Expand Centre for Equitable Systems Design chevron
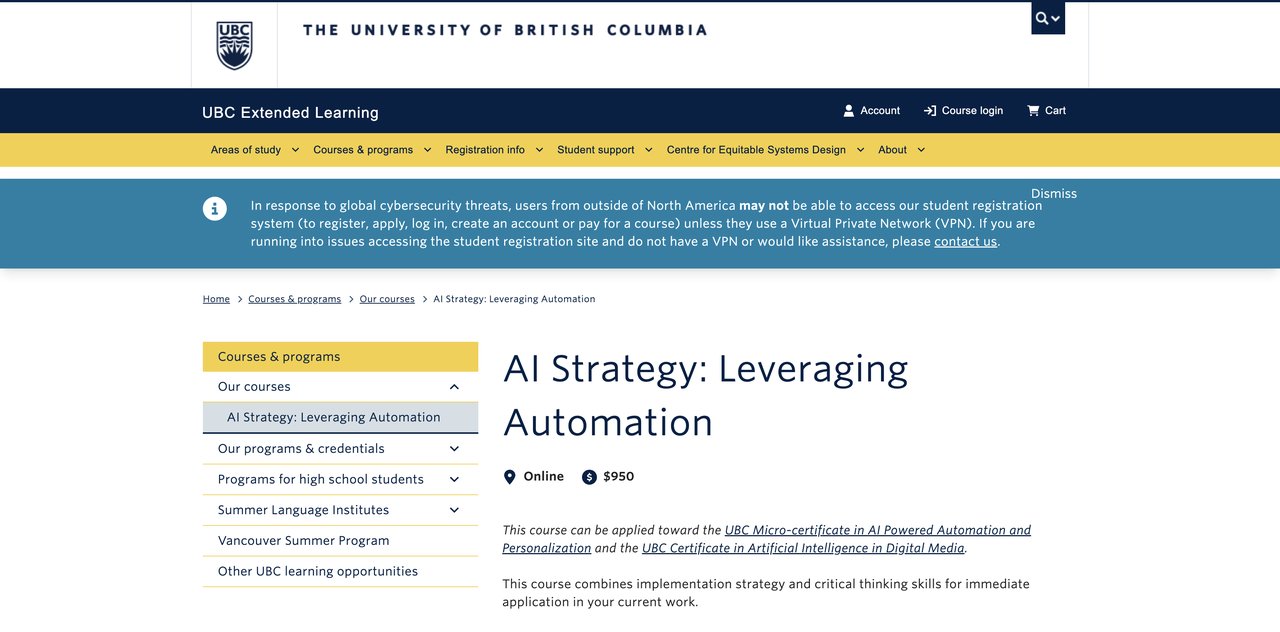The width and height of the screenshot is (1280, 632). (x=859, y=150)
